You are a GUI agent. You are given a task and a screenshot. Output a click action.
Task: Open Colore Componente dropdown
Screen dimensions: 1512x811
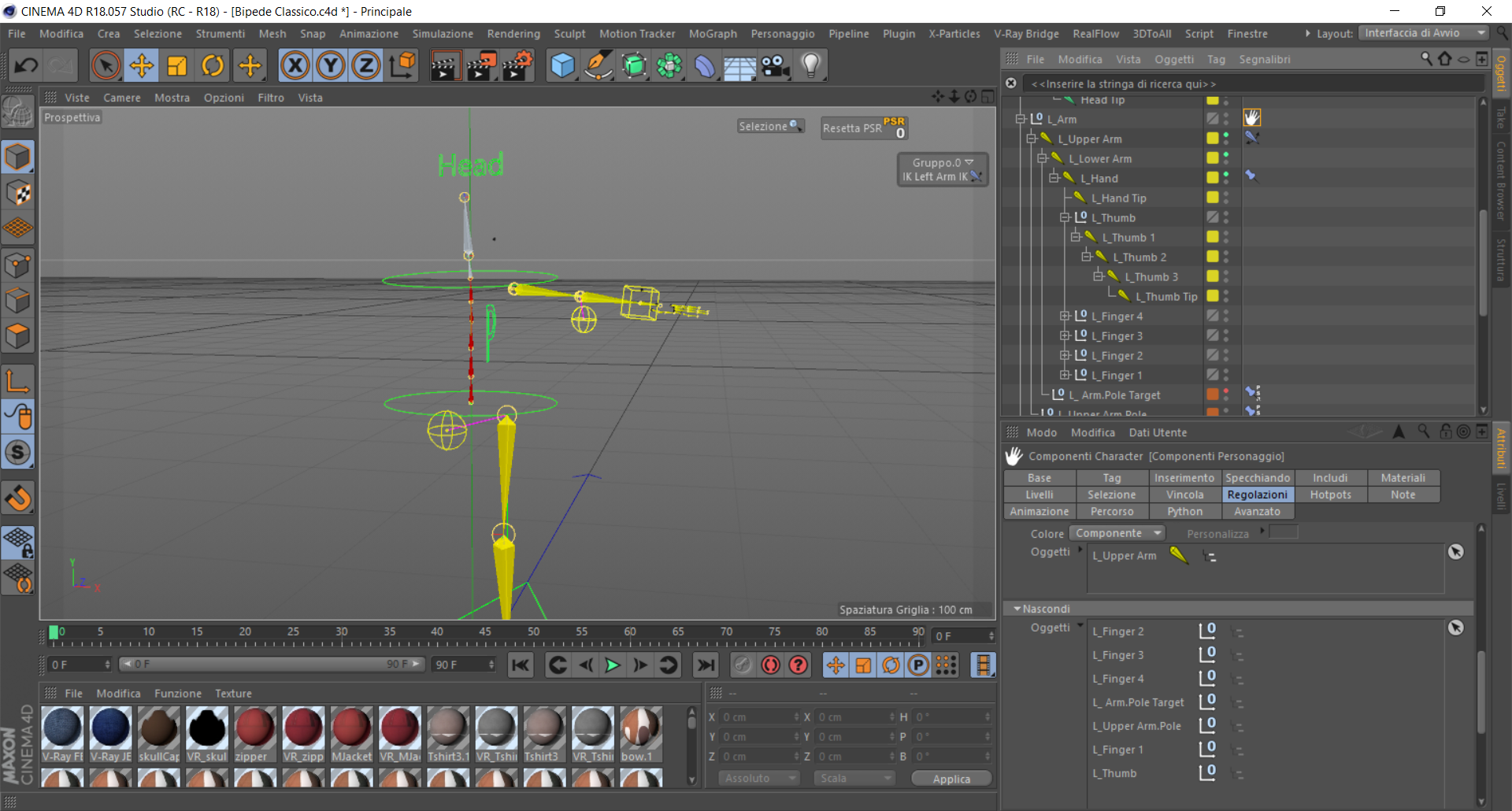click(x=1117, y=533)
